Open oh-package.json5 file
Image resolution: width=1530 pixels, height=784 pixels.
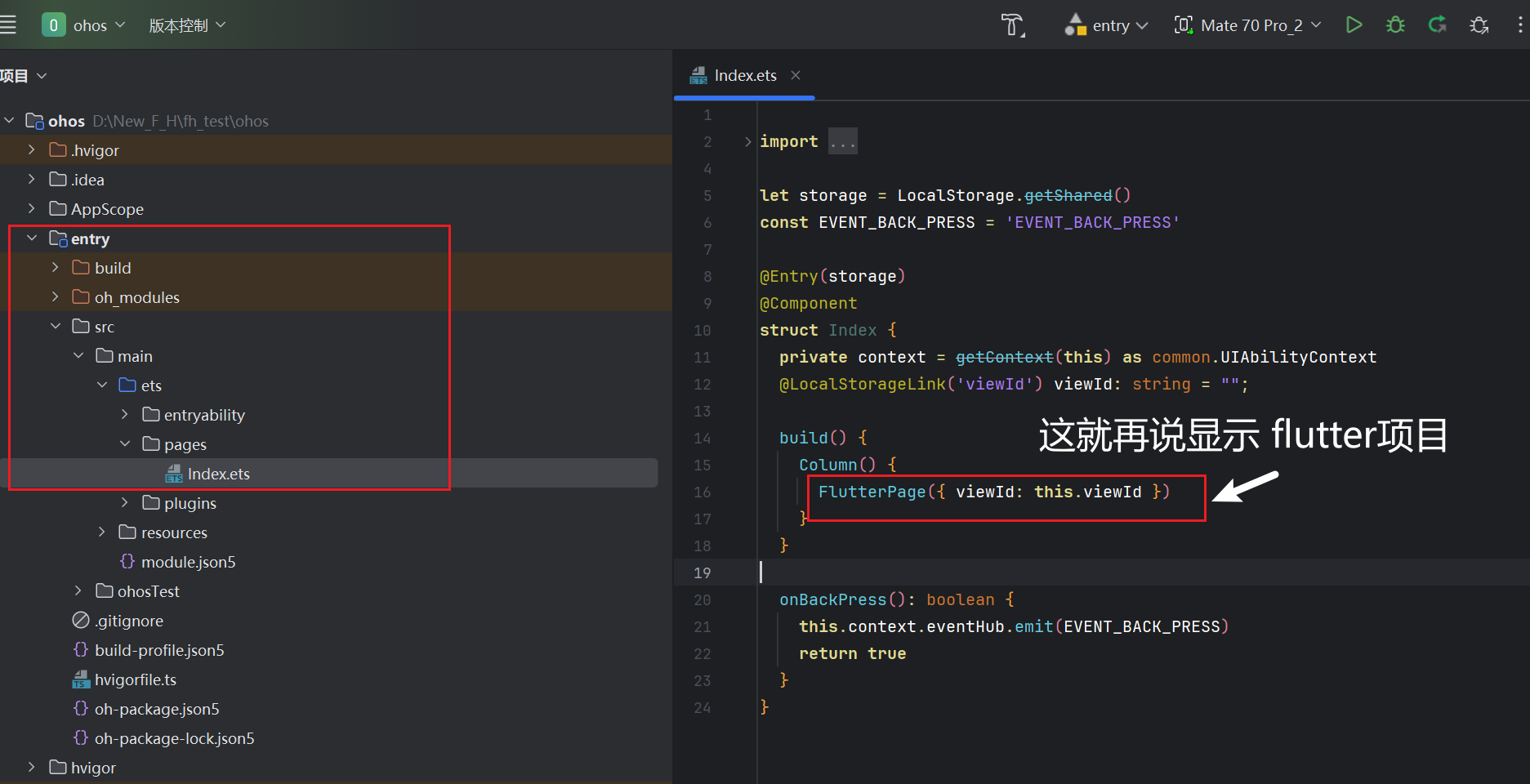click(x=157, y=709)
